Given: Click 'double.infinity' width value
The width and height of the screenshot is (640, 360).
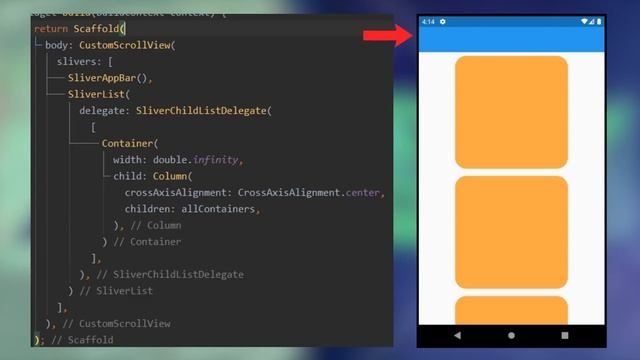Looking at the screenshot, I should pos(196,160).
